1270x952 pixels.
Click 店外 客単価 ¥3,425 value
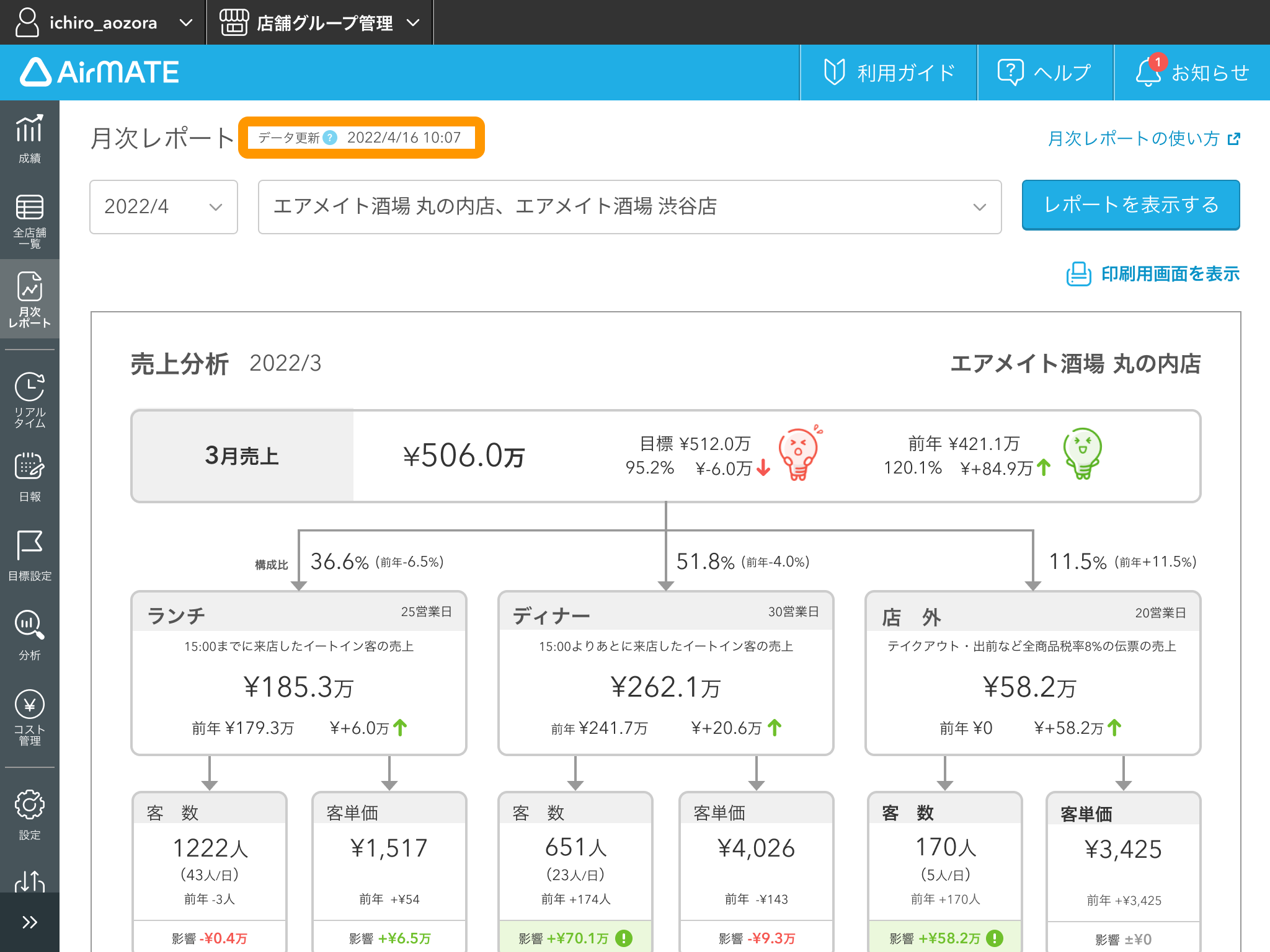(x=1123, y=849)
